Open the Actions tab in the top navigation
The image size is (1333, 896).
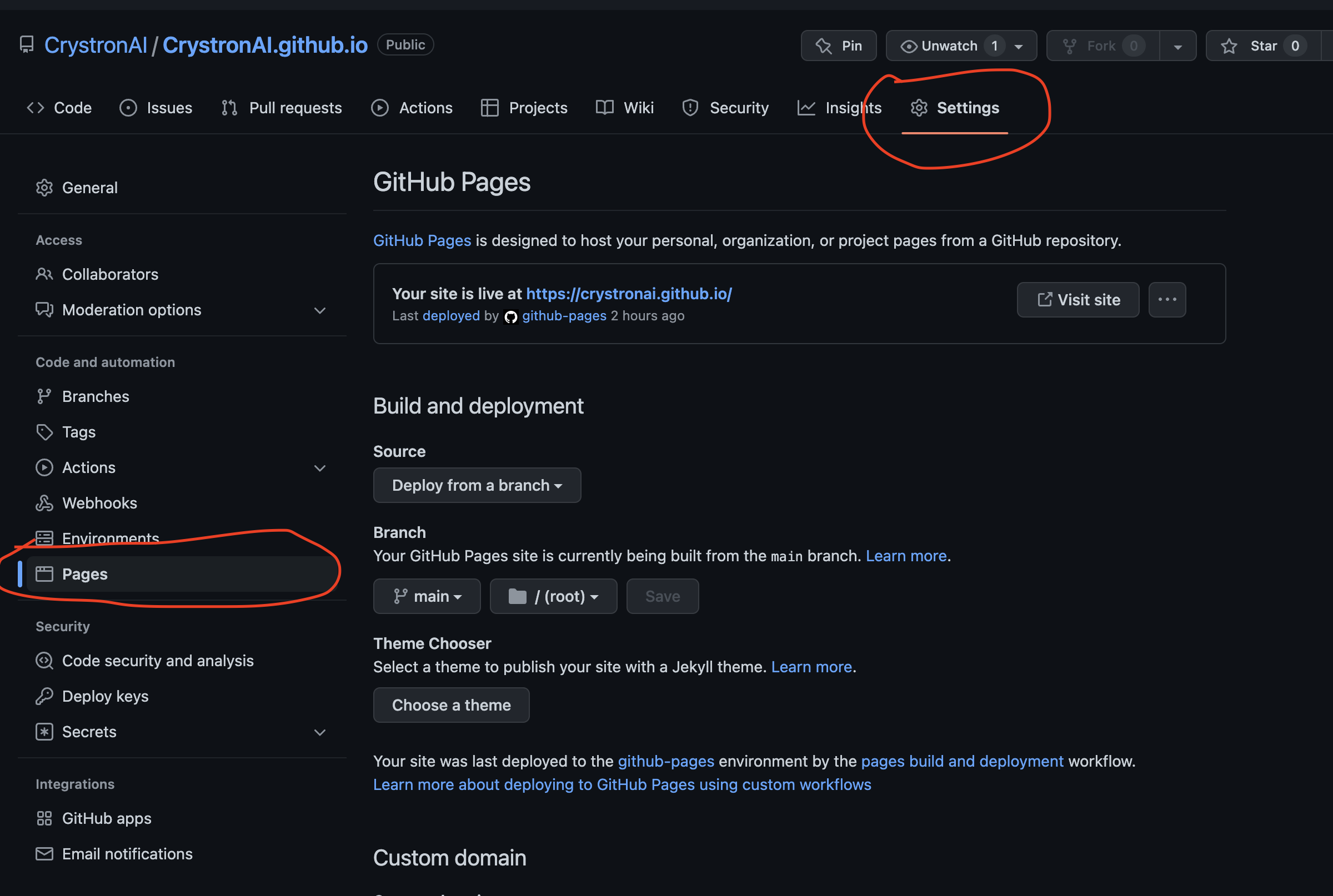[x=412, y=108]
